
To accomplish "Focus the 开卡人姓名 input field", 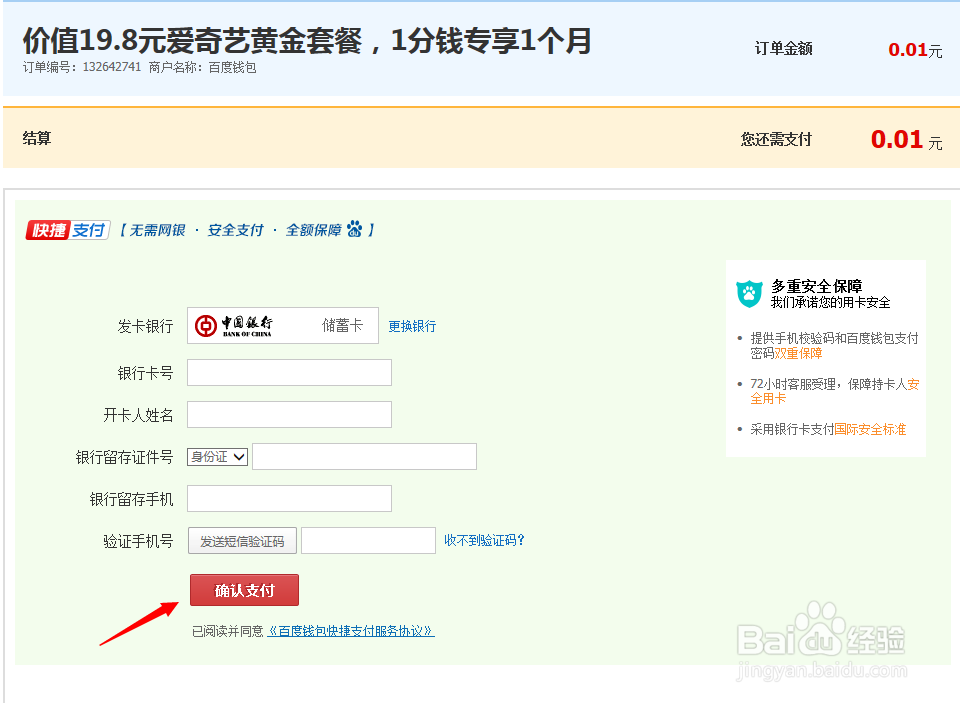I will tap(289, 415).
